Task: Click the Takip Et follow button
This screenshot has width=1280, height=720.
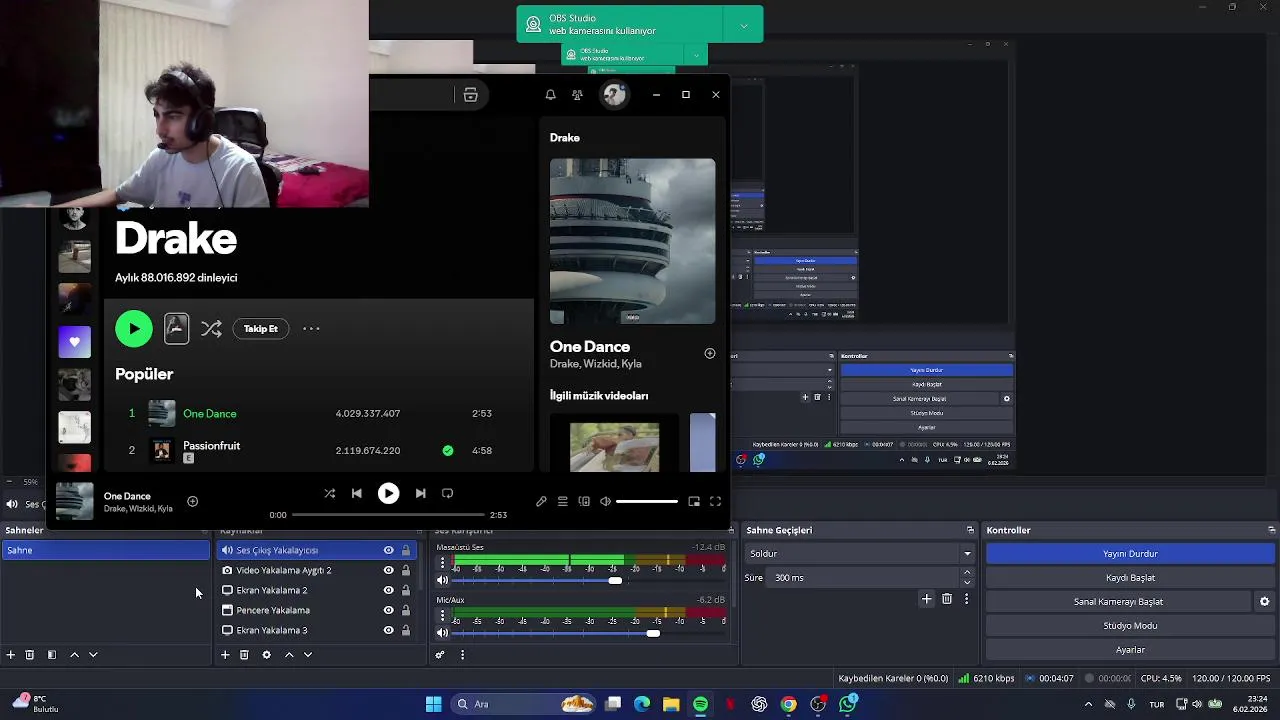Action: 261,328
